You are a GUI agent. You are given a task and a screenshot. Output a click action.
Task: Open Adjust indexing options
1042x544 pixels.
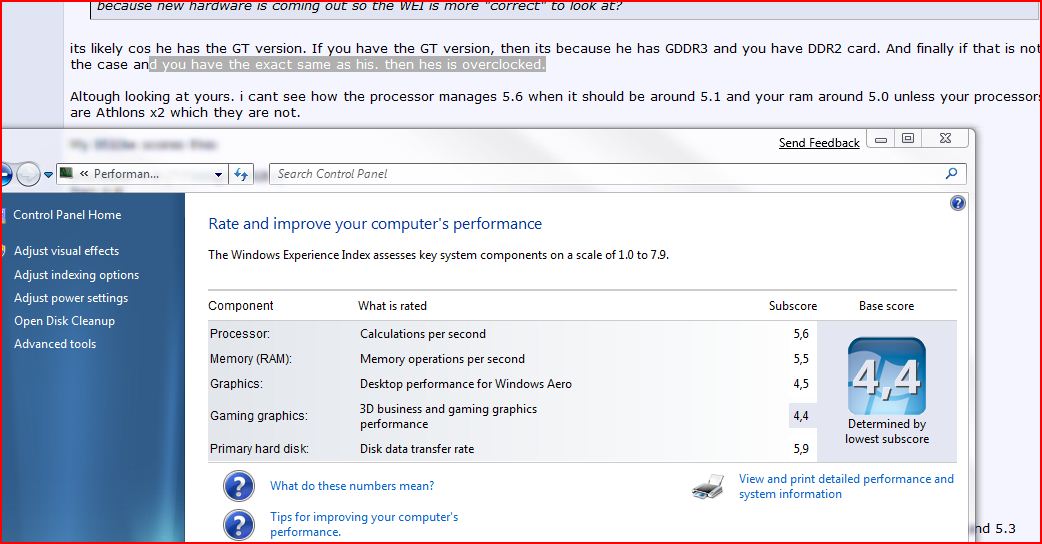[76, 275]
